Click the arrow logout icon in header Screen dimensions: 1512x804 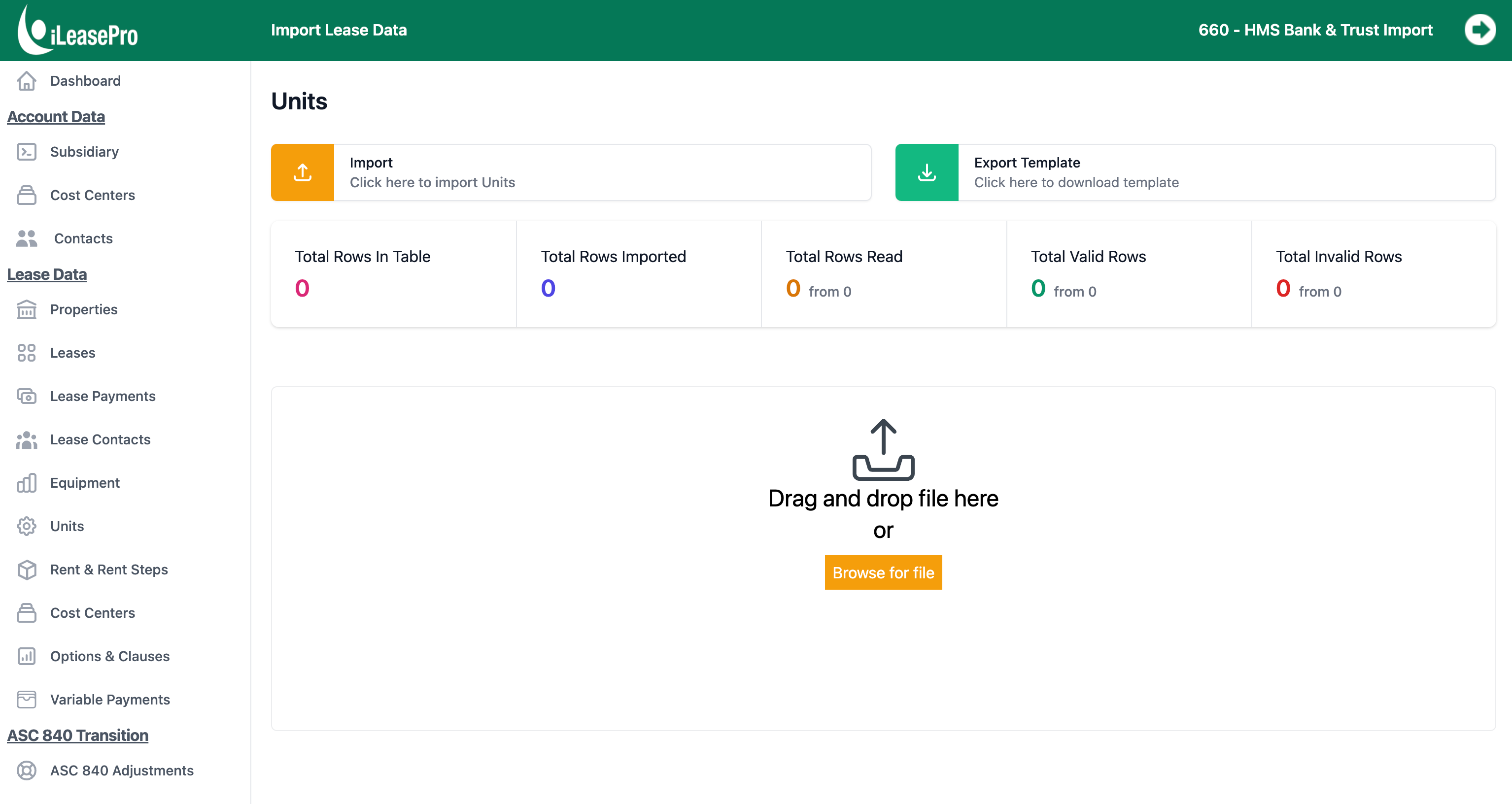pyautogui.click(x=1479, y=30)
